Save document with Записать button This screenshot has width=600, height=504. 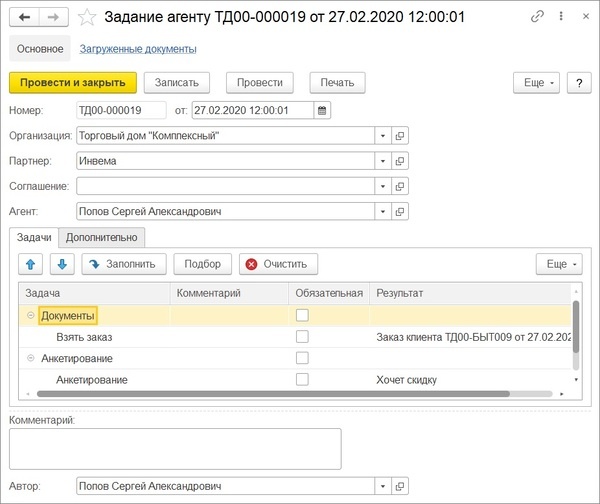point(176,83)
